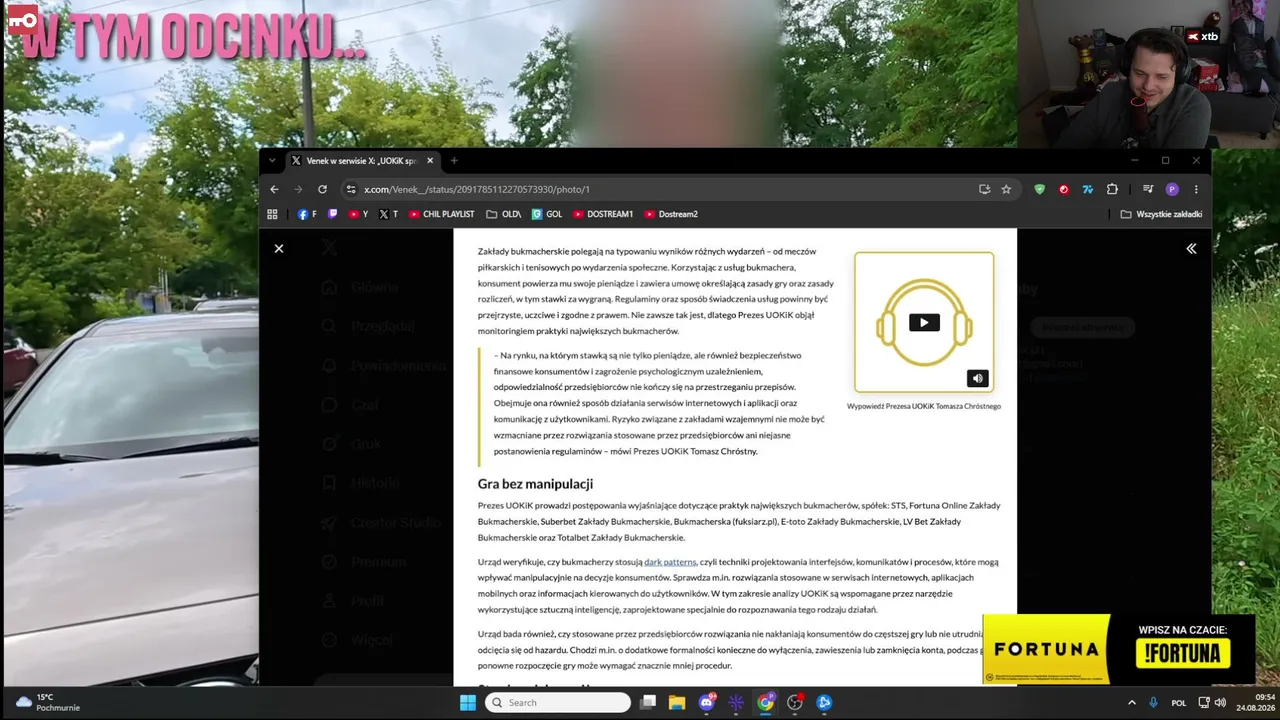Click the address bar URL field
1280x720 pixels.
660,189
